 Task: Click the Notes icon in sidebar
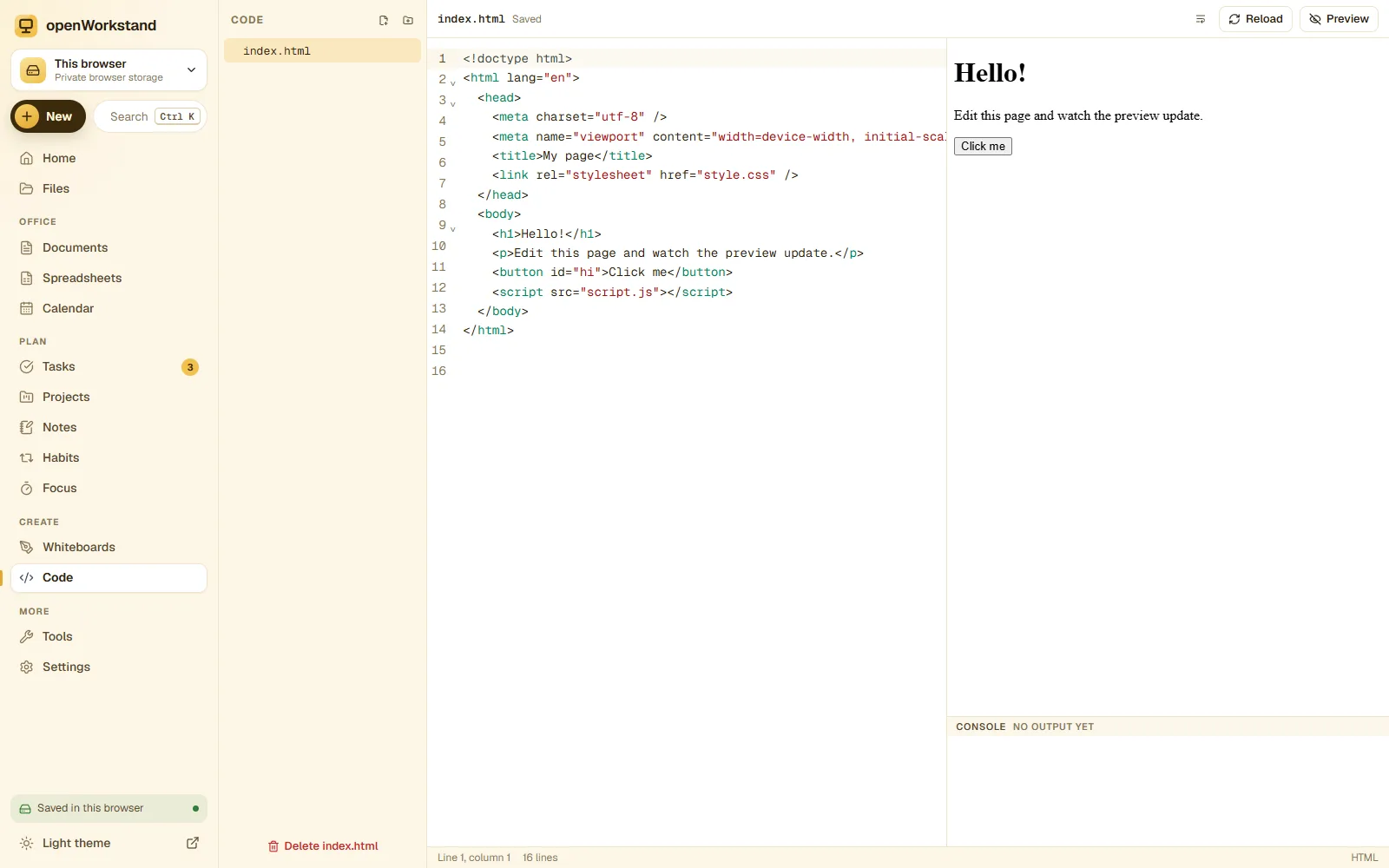(26, 427)
